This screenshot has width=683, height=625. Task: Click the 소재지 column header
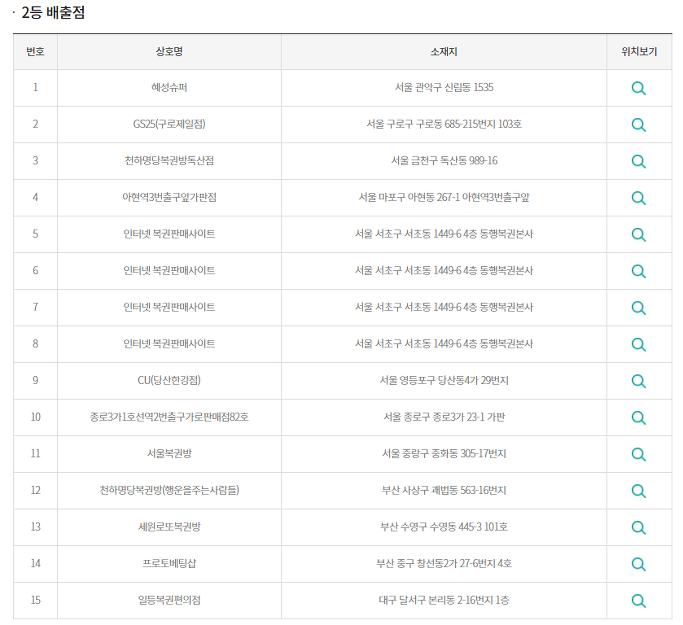[x=443, y=51]
